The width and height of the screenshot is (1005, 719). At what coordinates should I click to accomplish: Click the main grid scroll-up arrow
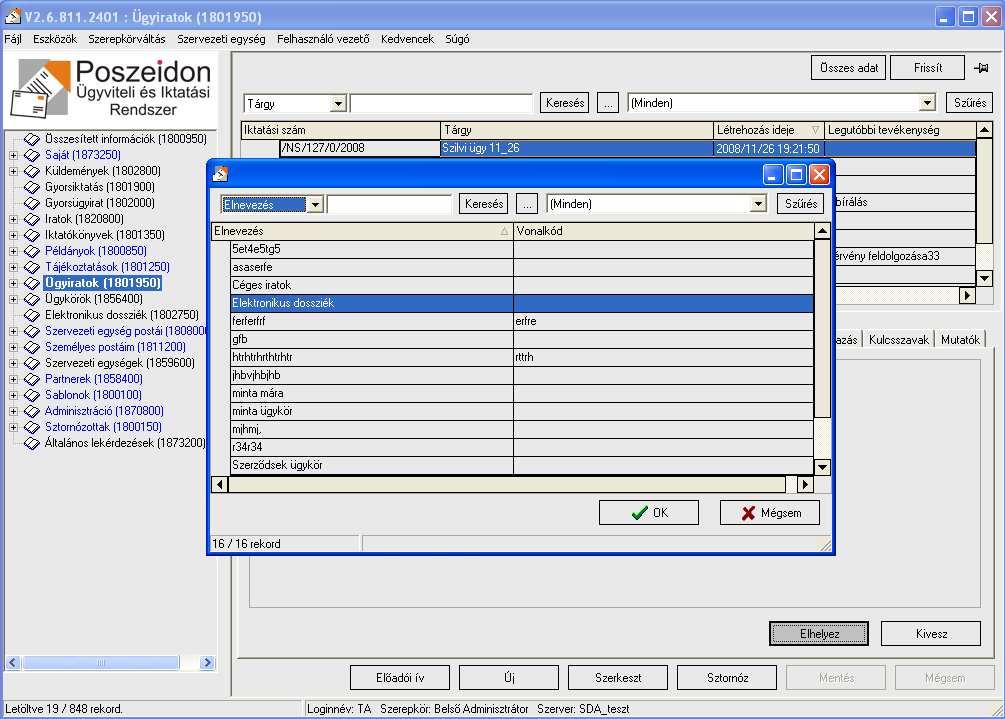984,130
